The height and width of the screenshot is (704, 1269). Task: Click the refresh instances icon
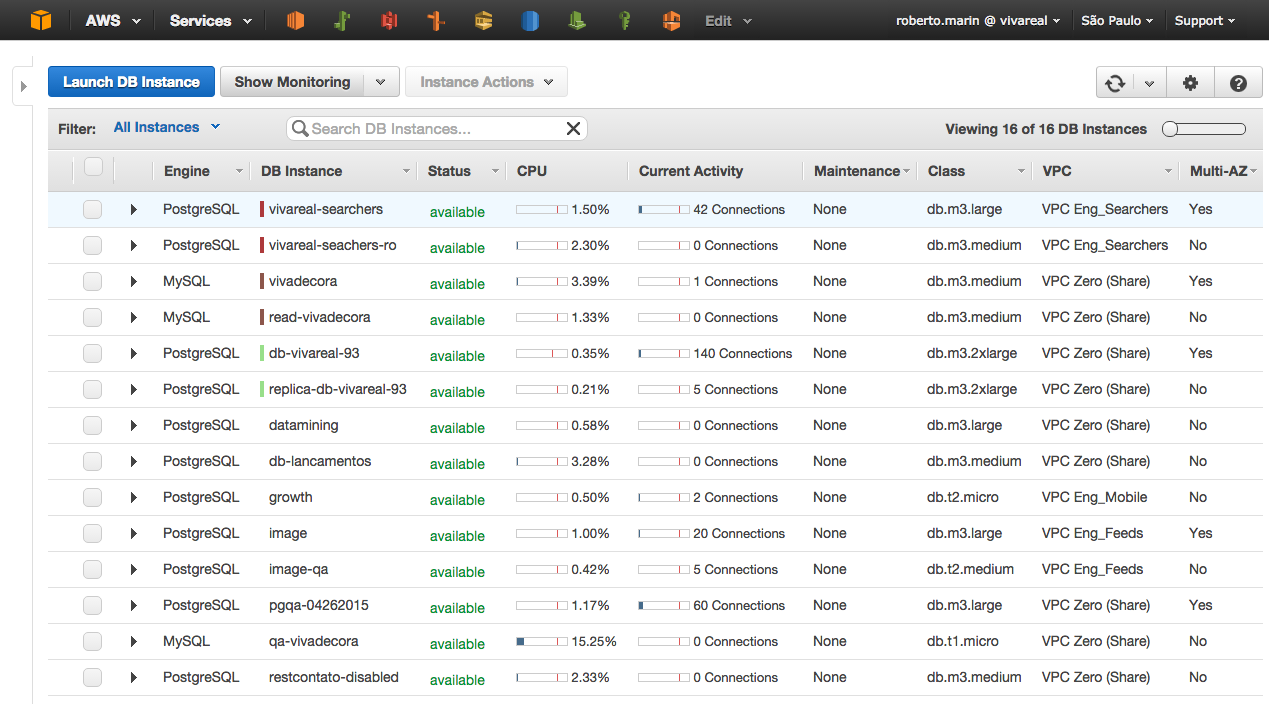point(1116,83)
